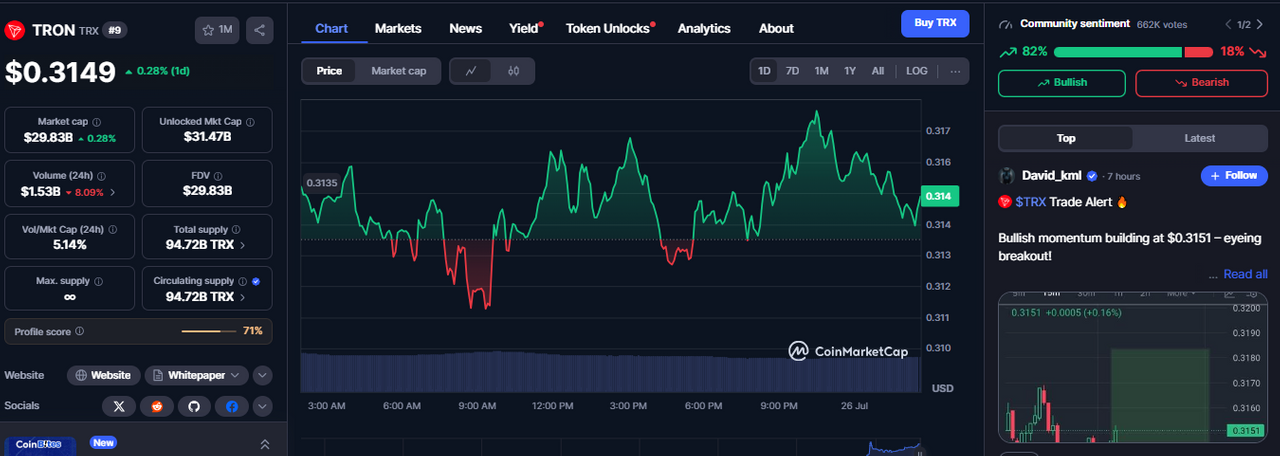This screenshot has width=1280, height=456.
Task: Set chart range to All
Action: pyautogui.click(x=877, y=71)
